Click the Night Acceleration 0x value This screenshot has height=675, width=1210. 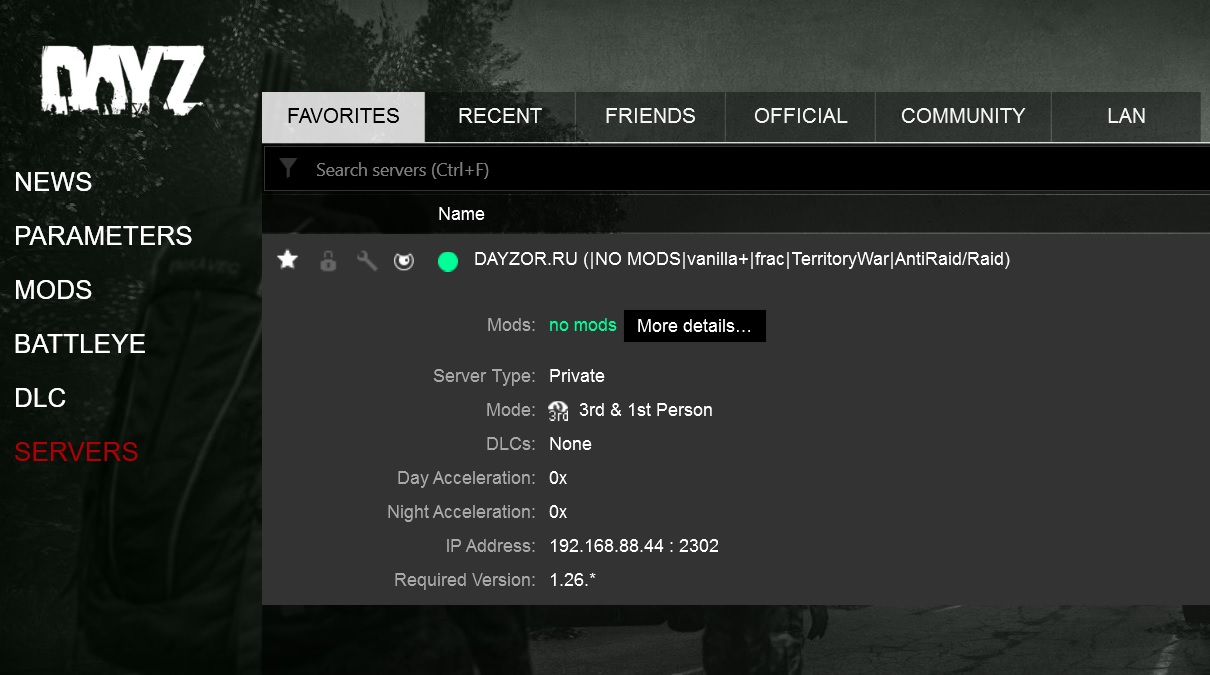pyautogui.click(x=558, y=512)
